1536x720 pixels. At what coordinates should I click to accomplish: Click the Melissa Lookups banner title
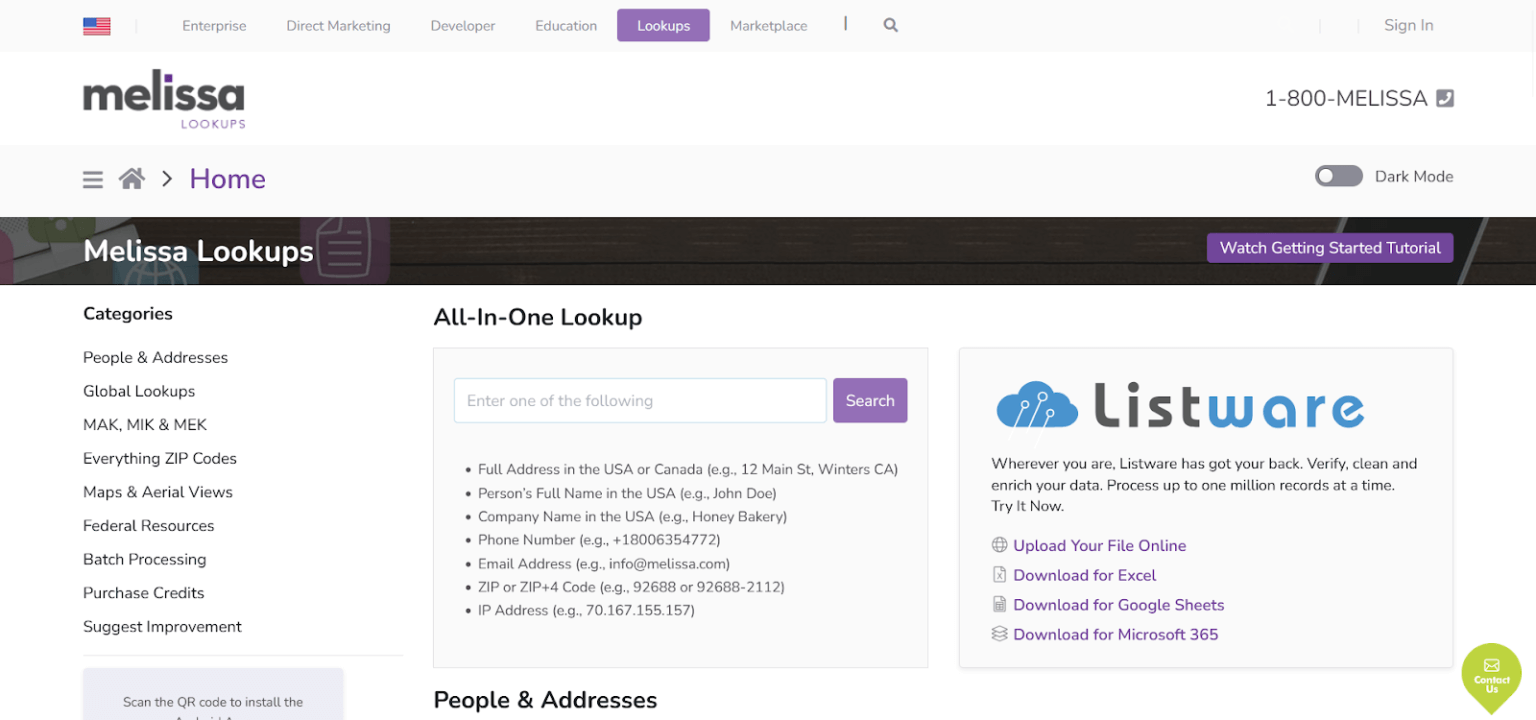tap(198, 251)
